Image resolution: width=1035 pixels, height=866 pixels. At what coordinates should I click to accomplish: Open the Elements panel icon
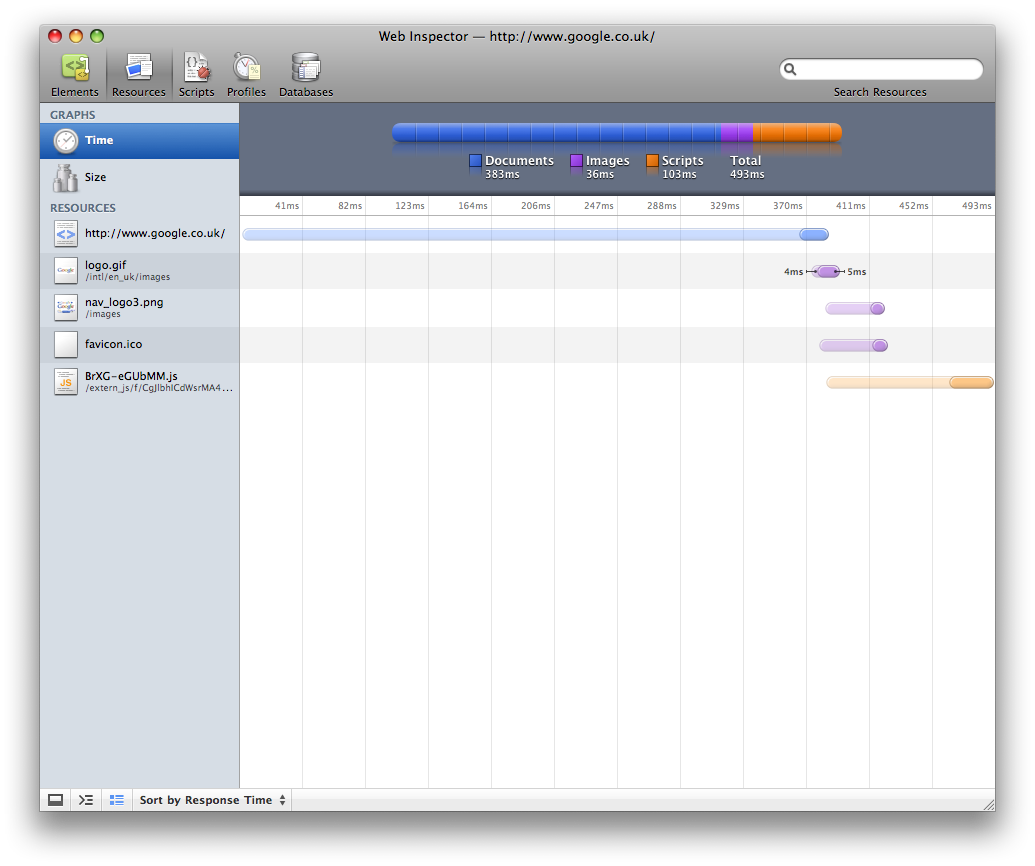(75, 68)
